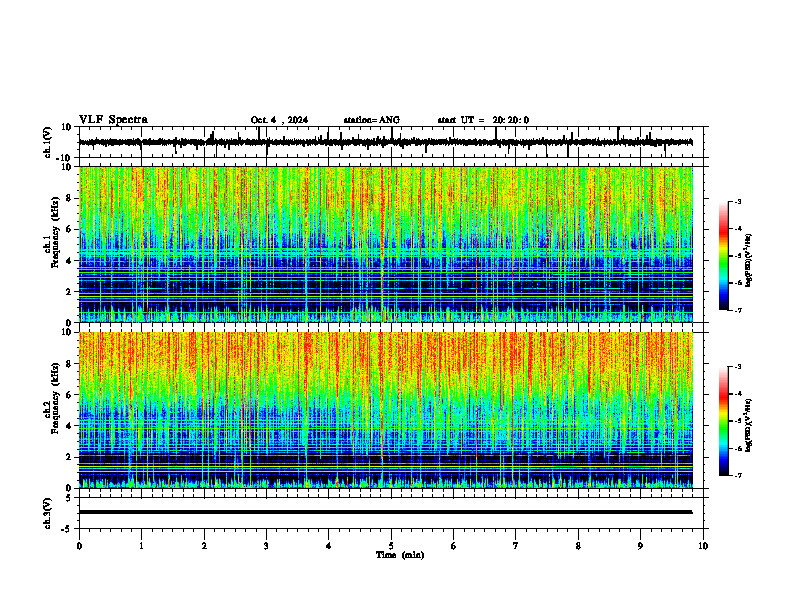Click the ch.3 flat black trace
The width and height of the screenshot is (792, 612).
tap(386, 512)
